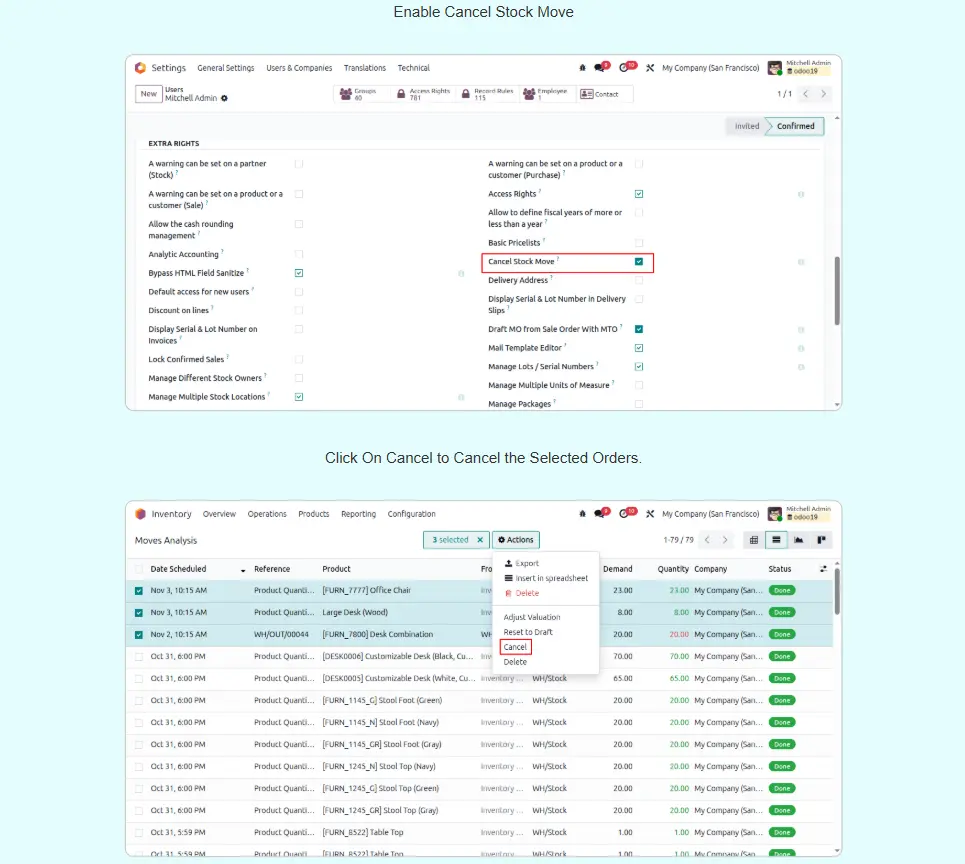The height and width of the screenshot is (864, 965).
Task: Open Configuration menu in Inventory
Action: point(411,514)
